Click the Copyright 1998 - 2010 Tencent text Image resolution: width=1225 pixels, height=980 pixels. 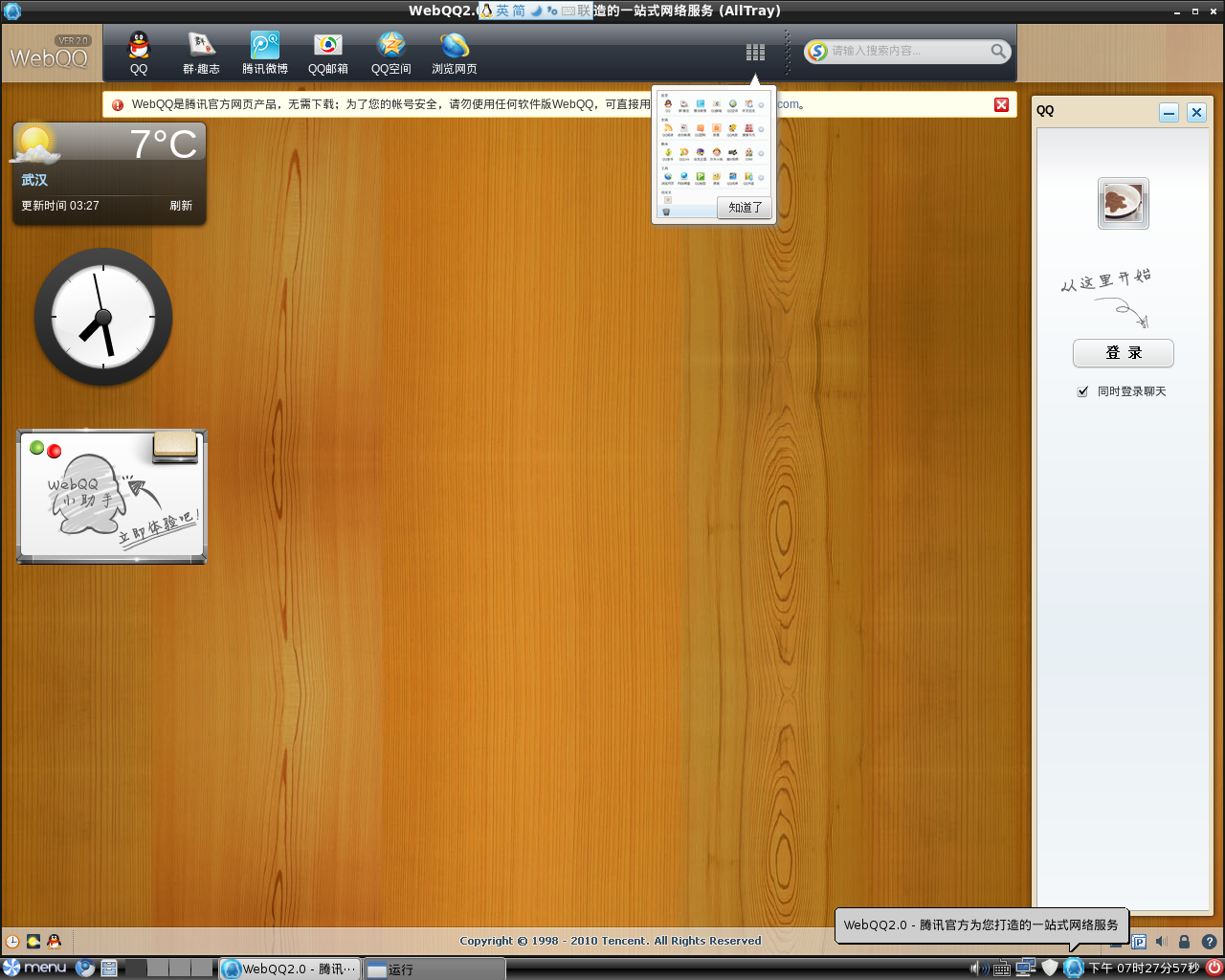(x=611, y=941)
